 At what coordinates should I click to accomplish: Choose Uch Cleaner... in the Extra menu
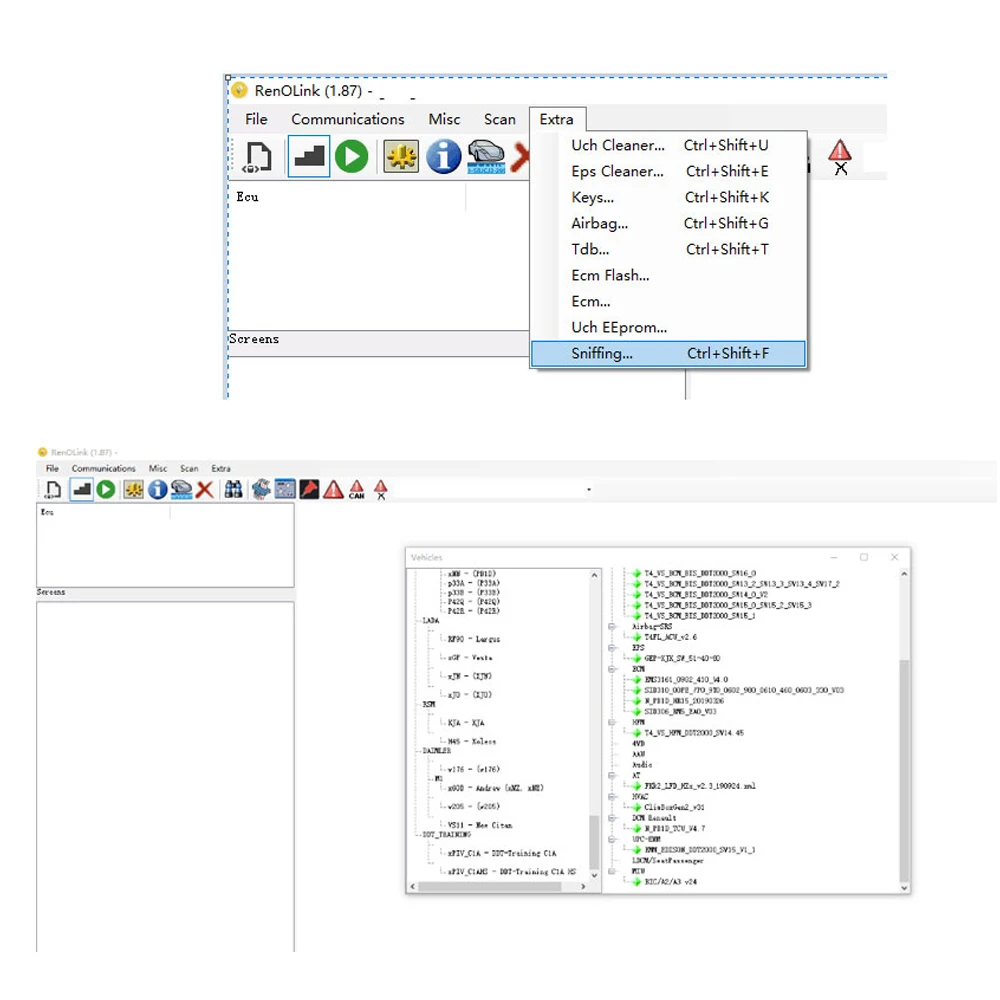tap(668, 145)
